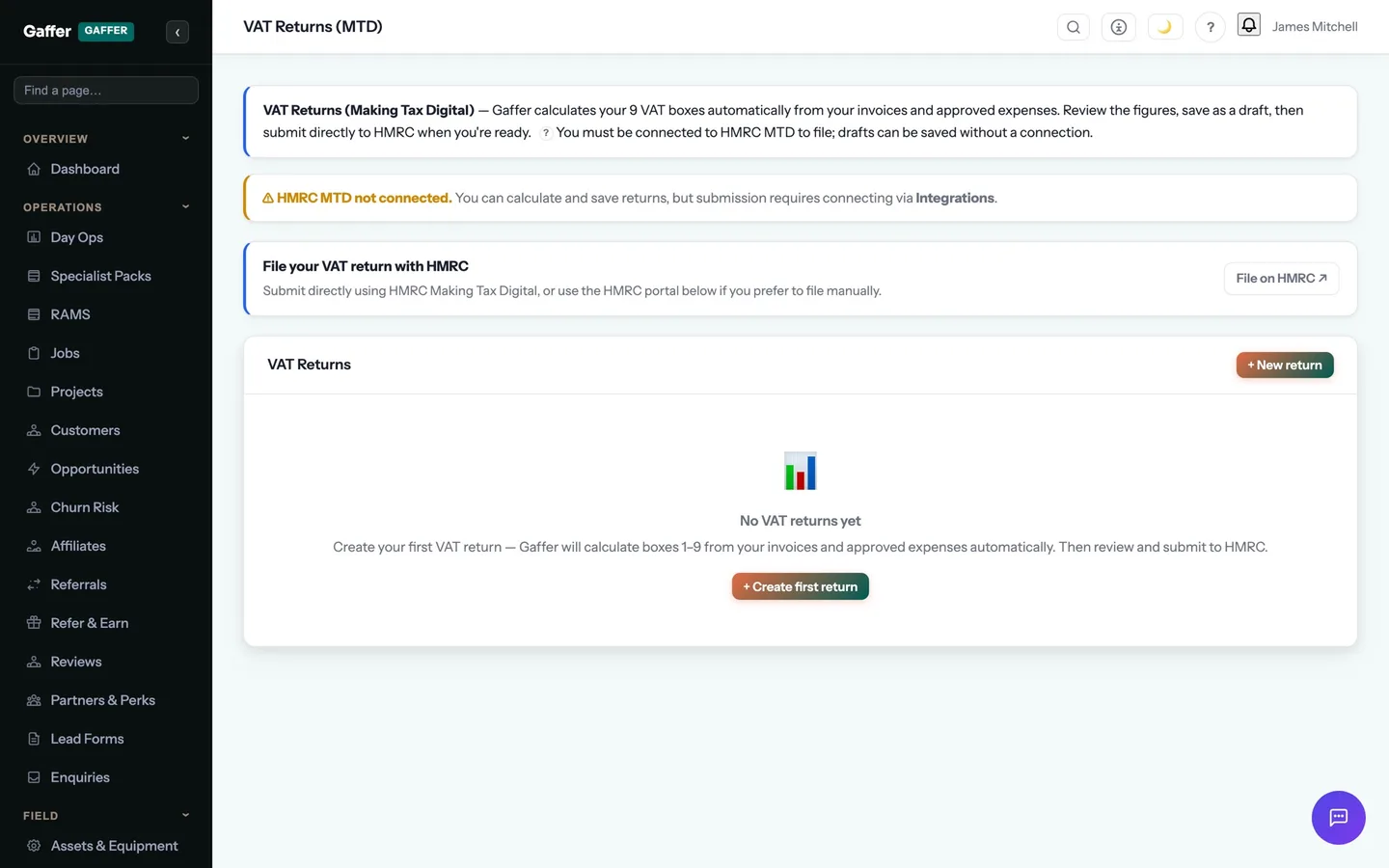The width and height of the screenshot is (1389, 868).
Task: Click the Projects folder icon
Action: (34, 392)
